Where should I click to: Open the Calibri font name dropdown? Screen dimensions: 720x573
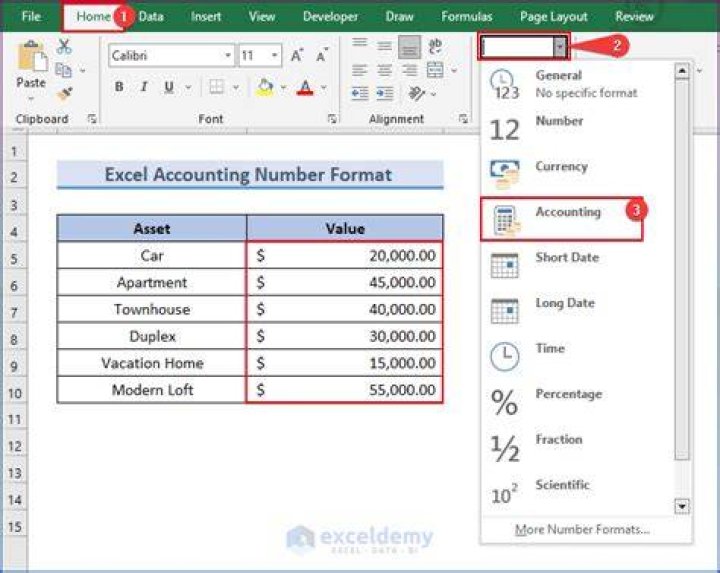[x=228, y=56]
